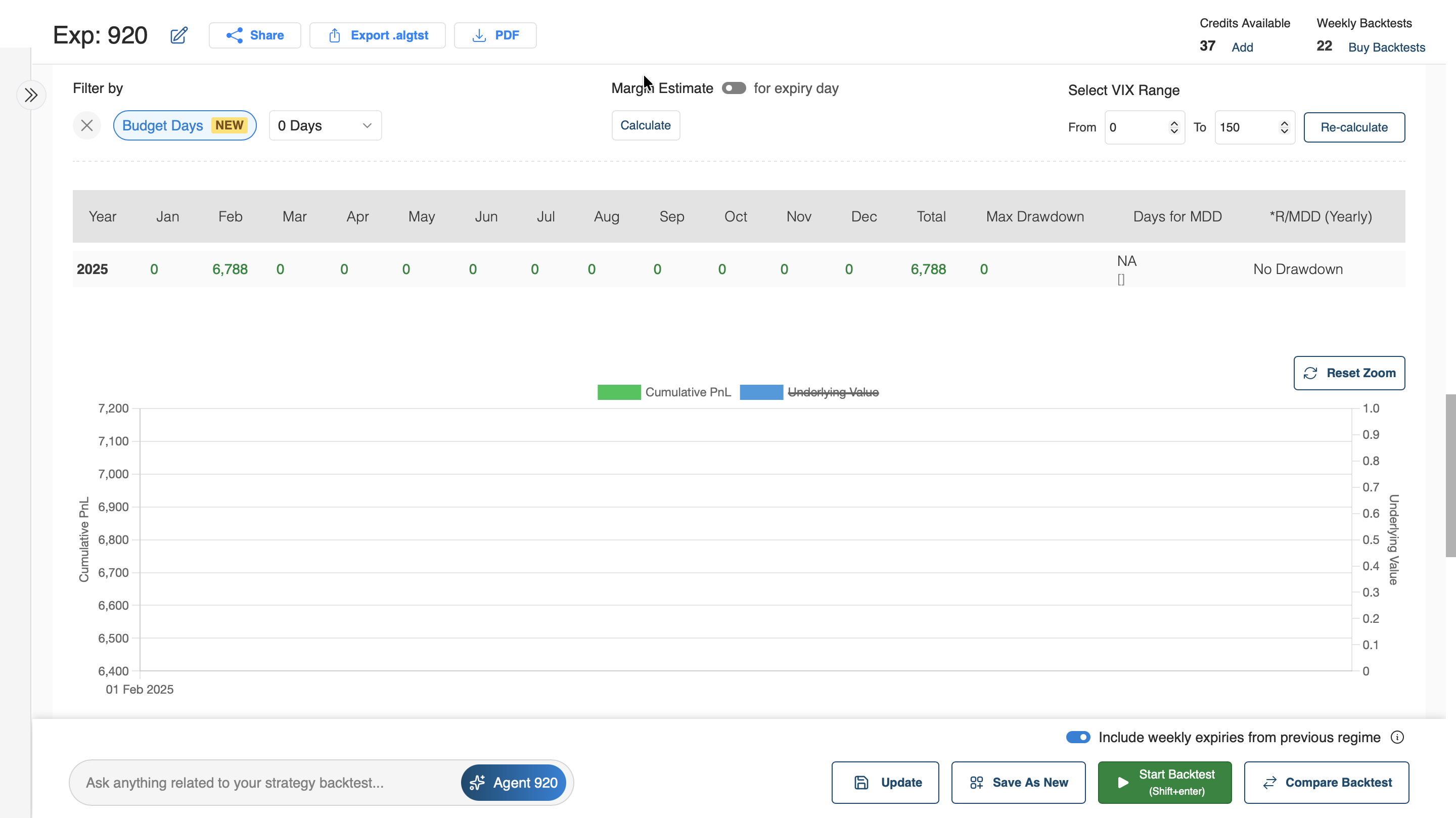Click the Share network icon
The image size is (1456, 818).
234,35
